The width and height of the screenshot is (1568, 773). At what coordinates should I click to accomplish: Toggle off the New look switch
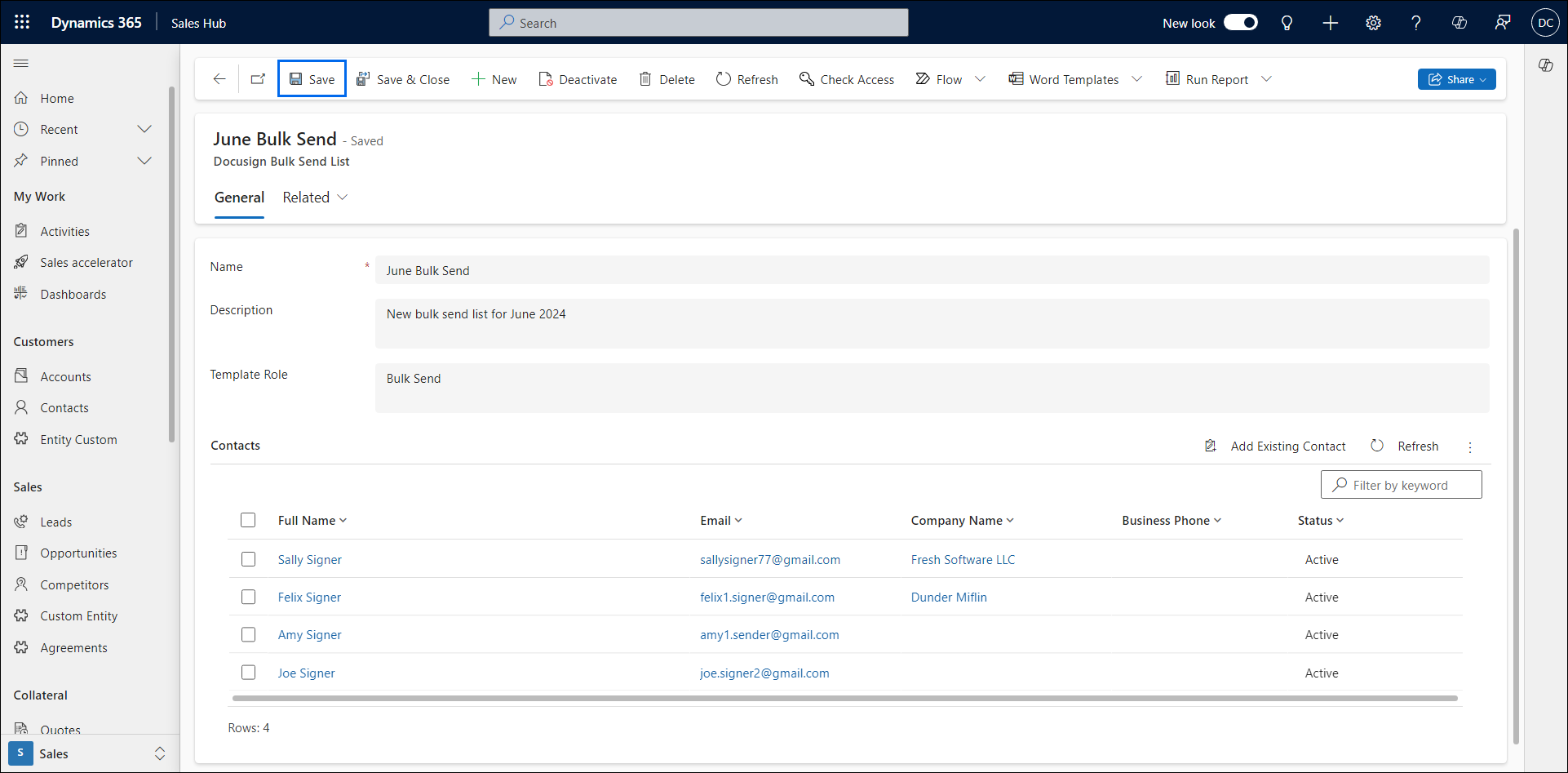pyautogui.click(x=1241, y=23)
